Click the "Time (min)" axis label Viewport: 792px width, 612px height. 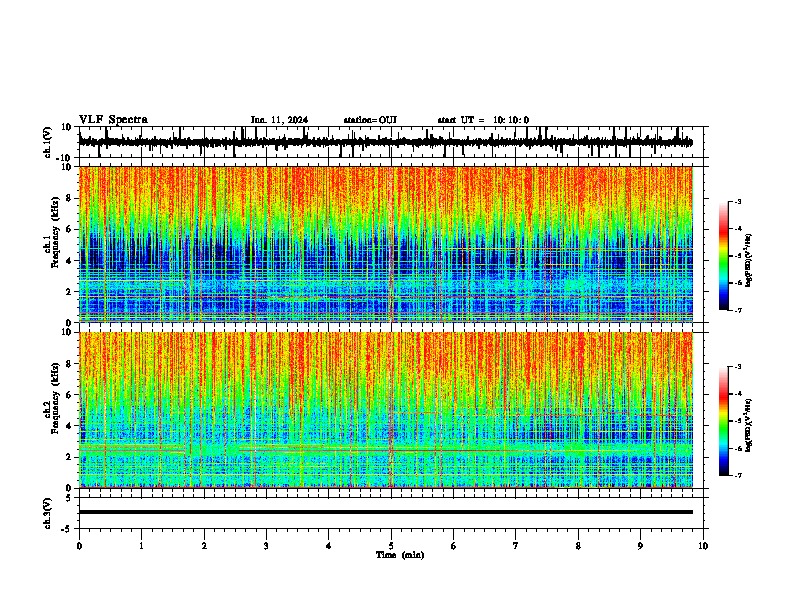pyautogui.click(x=400, y=555)
